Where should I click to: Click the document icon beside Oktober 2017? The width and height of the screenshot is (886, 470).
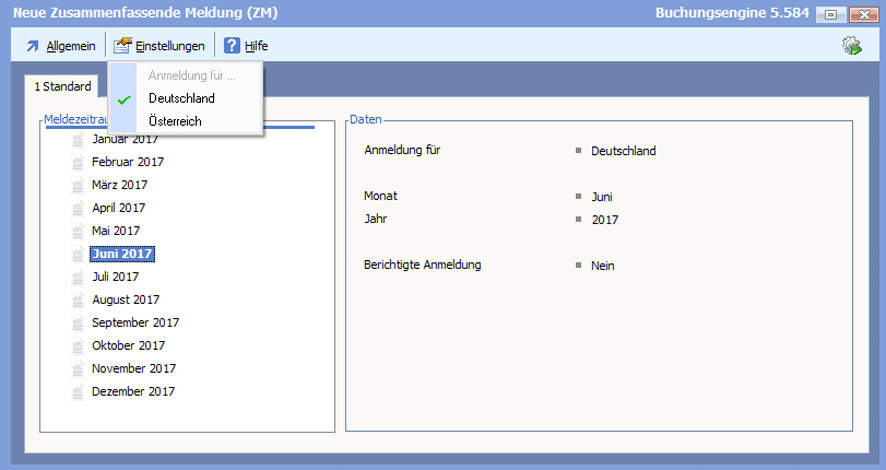79,346
